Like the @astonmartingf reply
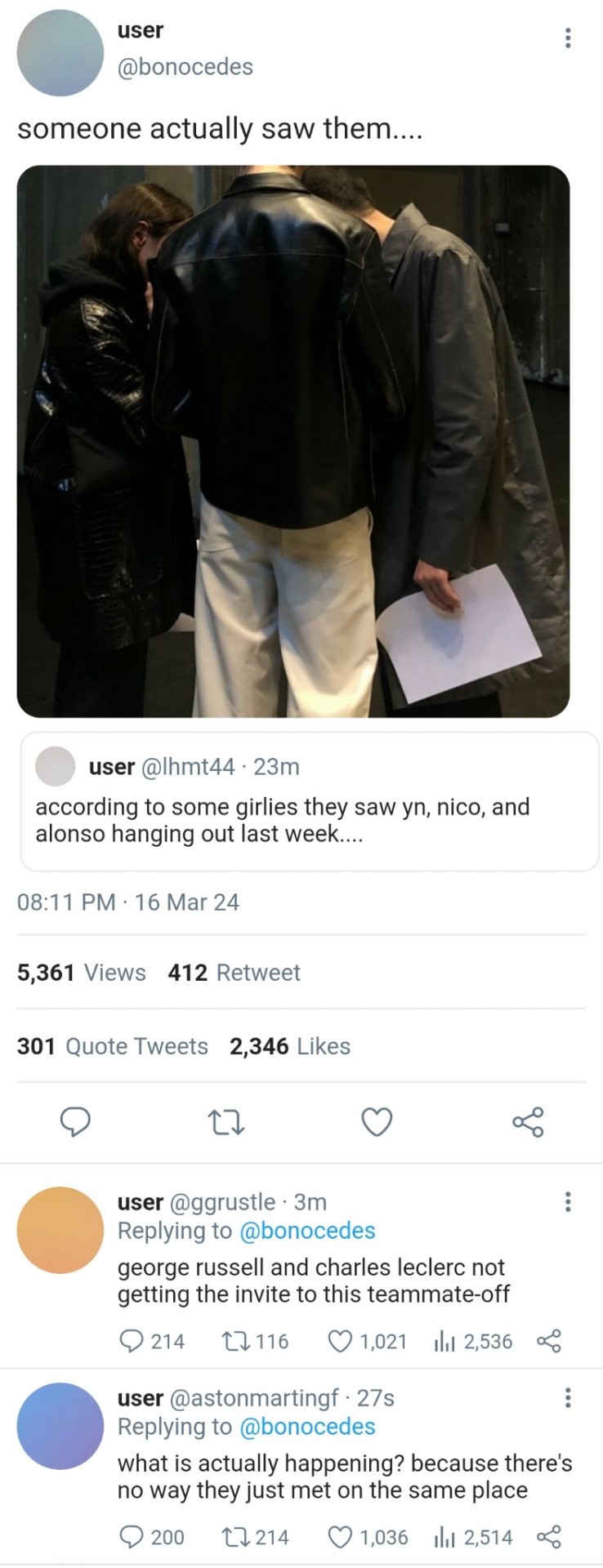603x1568 pixels. point(339,1537)
